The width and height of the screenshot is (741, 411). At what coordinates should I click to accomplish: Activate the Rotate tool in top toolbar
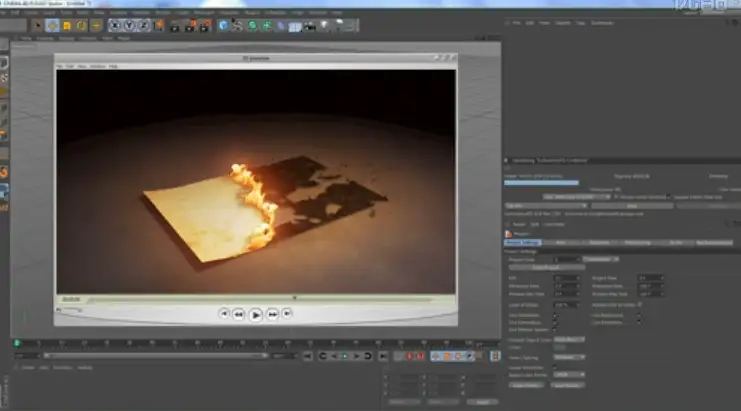(x=82, y=26)
